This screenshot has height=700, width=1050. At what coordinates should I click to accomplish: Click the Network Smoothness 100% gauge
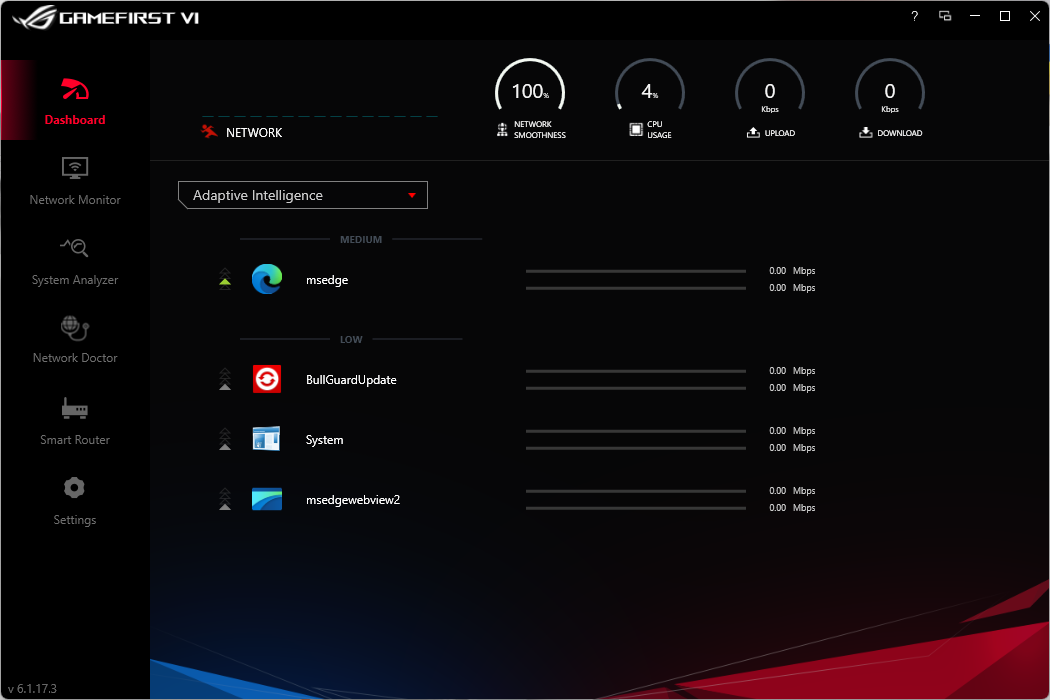pyautogui.click(x=530, y=88)
